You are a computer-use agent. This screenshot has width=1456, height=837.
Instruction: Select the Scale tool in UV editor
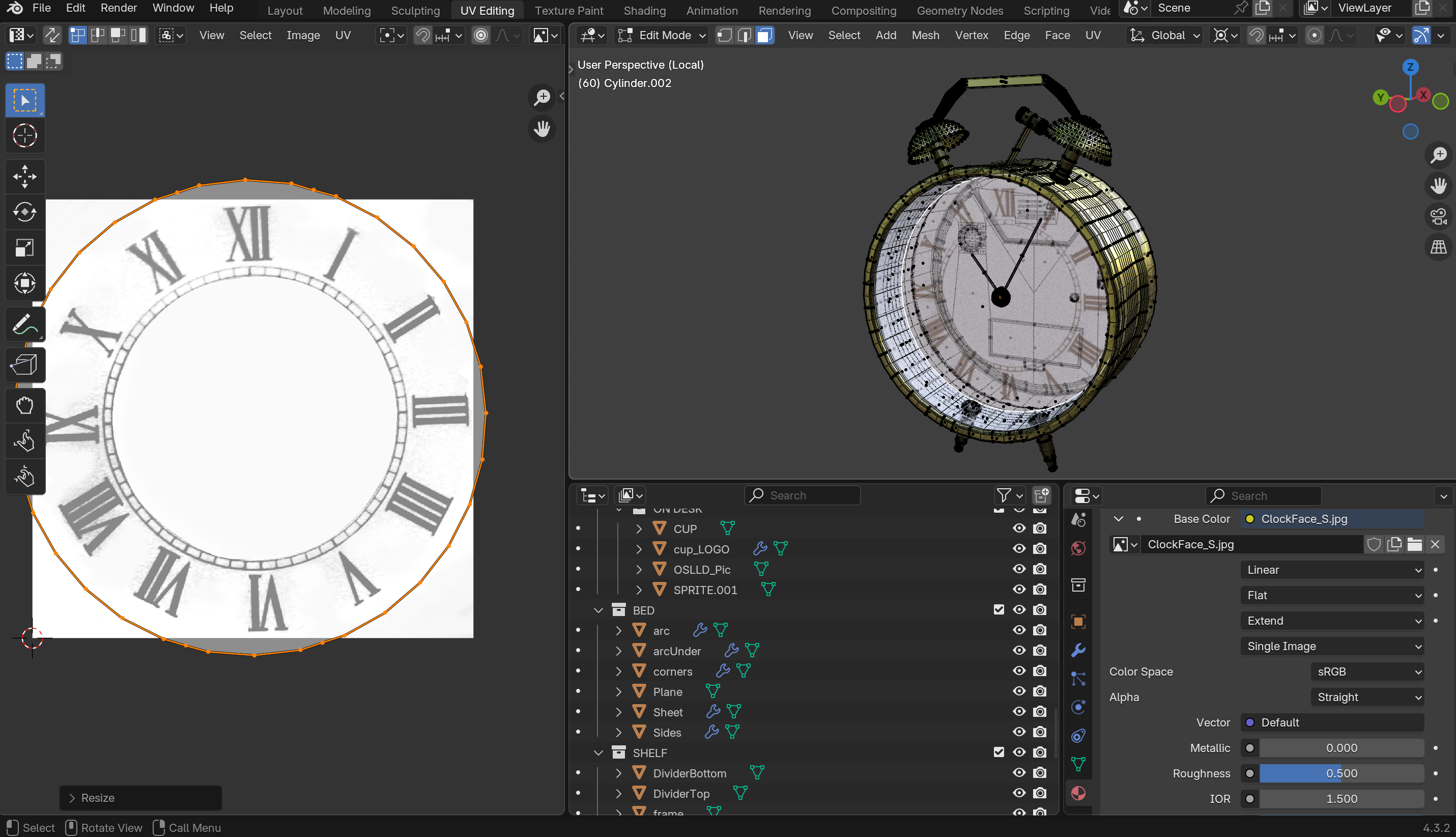pyautogui.click(x=25, y=248)
